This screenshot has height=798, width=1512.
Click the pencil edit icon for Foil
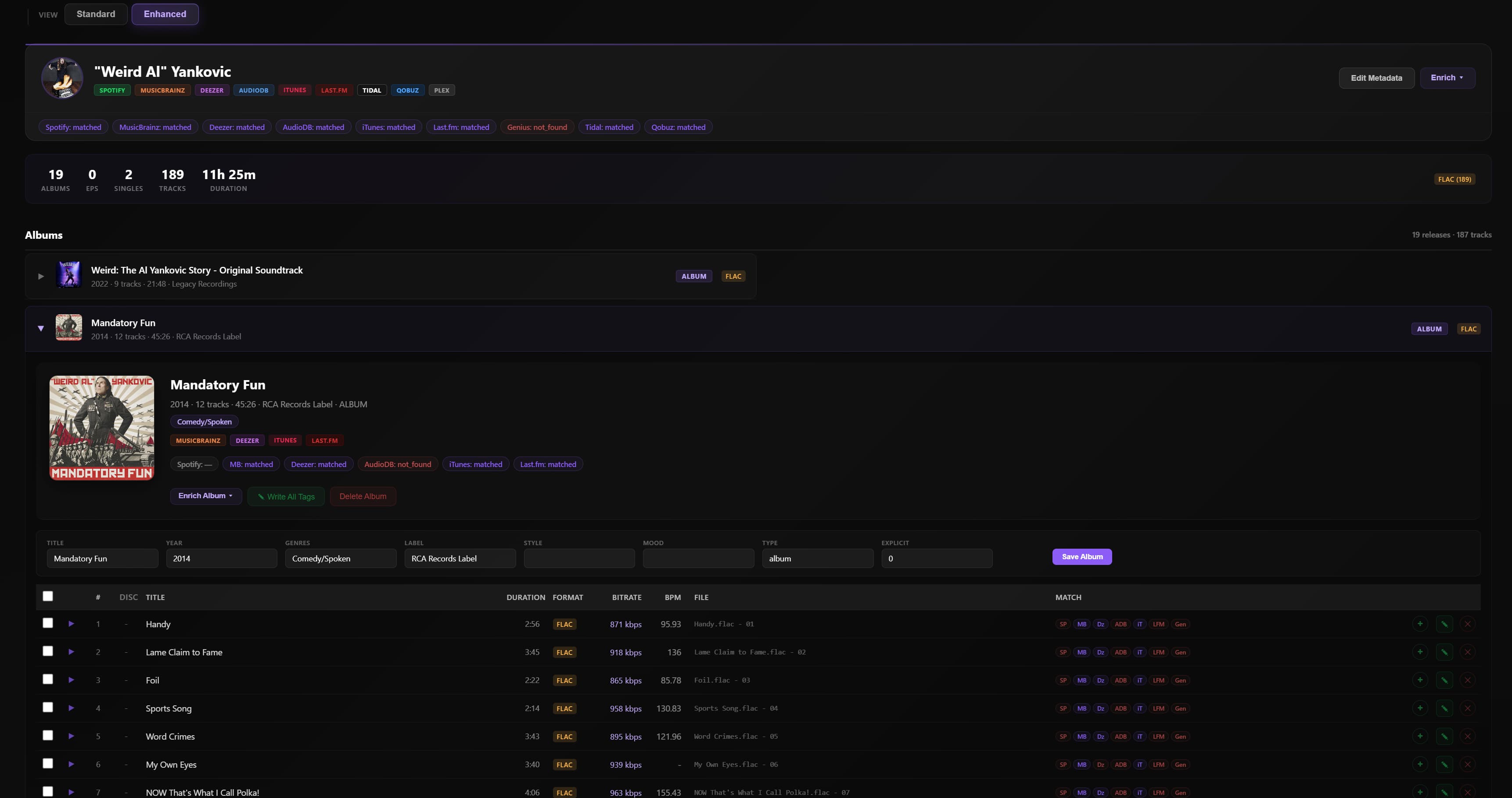tap(1444, 680)
